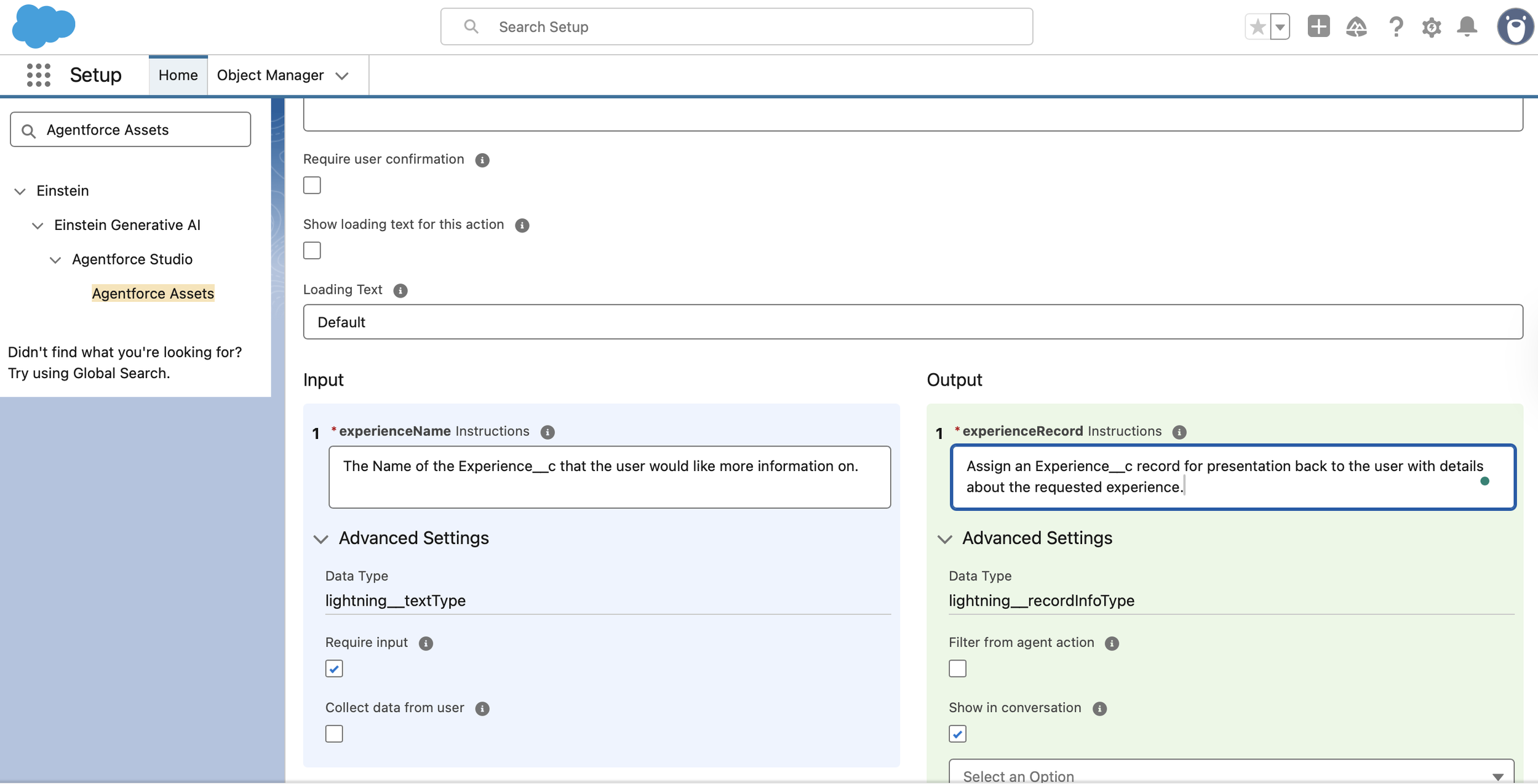Select the Agentforce Assets link in the sidebar
This screenshot has width=1538, height=784.
(153, 293)
